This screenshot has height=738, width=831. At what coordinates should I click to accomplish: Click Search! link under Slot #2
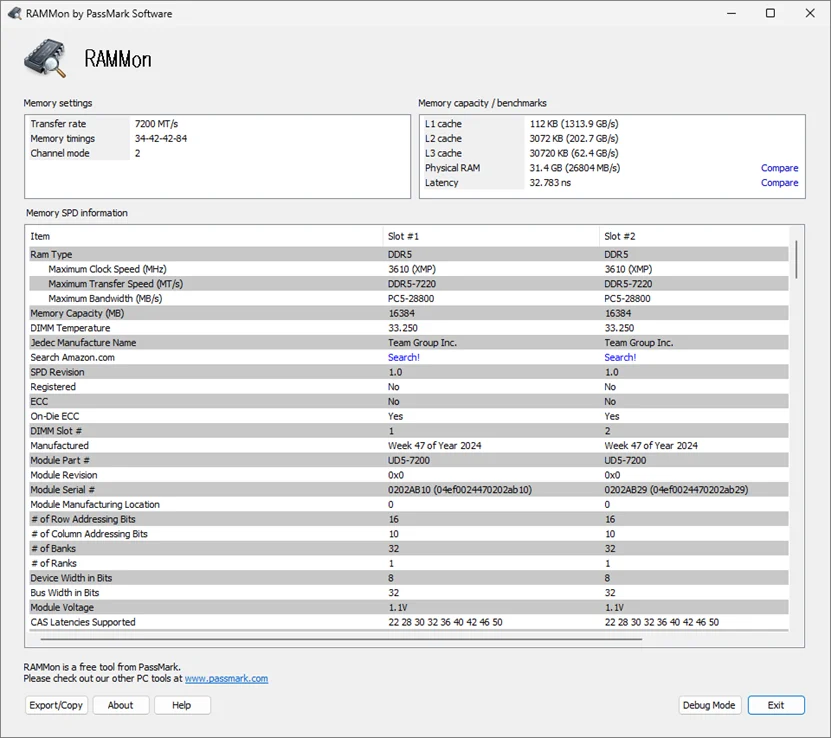[x=620, y=357]
